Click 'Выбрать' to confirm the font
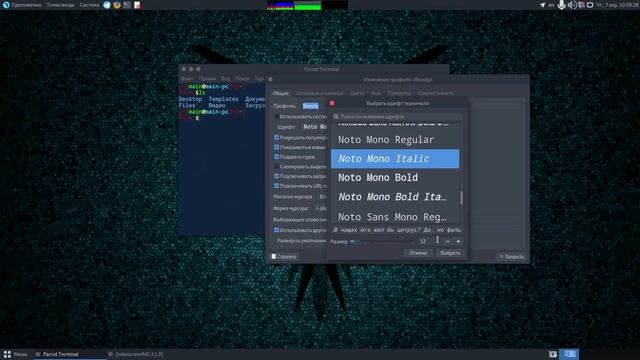The image size is (640, 360). tap(450, 253)
